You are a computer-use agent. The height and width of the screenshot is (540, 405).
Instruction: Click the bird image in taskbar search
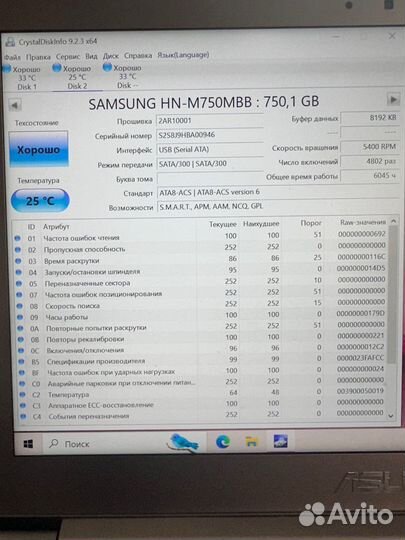tap(184, 442)
